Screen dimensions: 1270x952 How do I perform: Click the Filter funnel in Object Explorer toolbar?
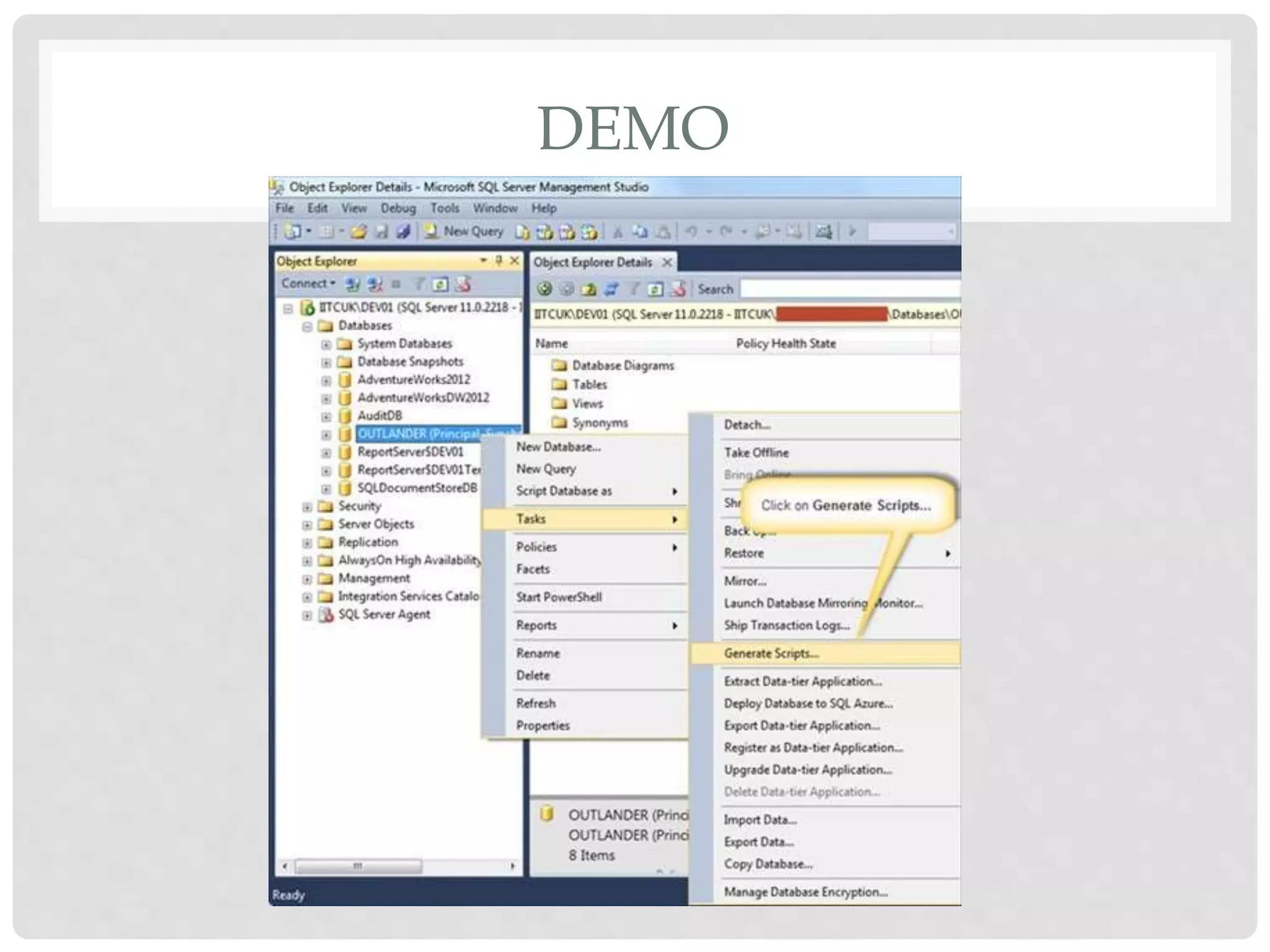419,284
